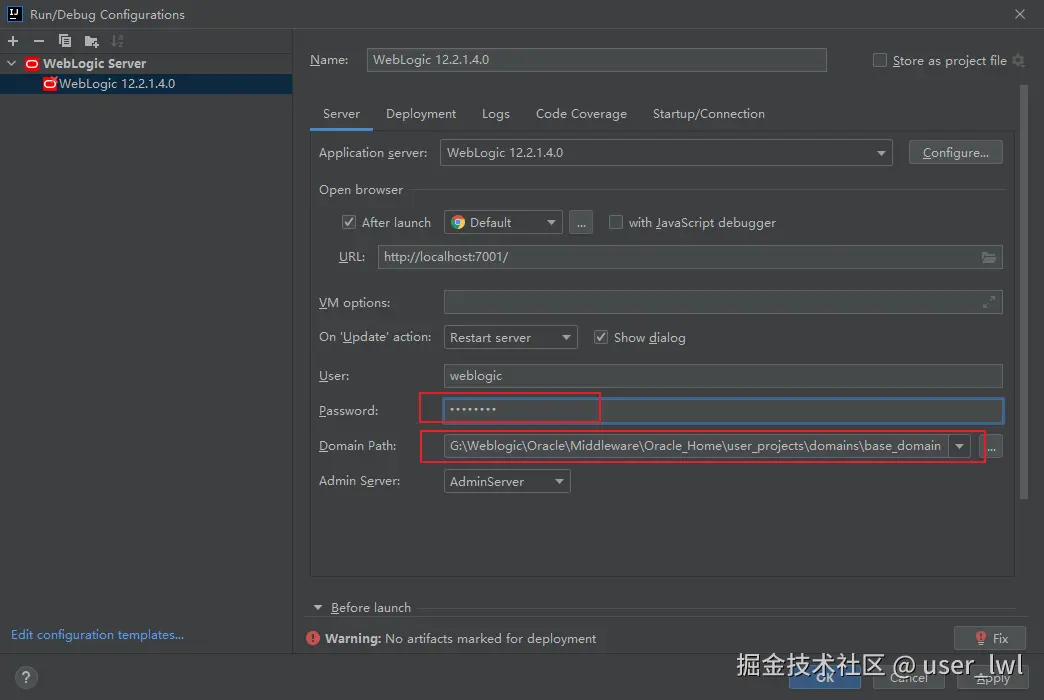Expand the VM options field icon
This screenshot has width=1044, height=700.
click(x=988, y=302)
